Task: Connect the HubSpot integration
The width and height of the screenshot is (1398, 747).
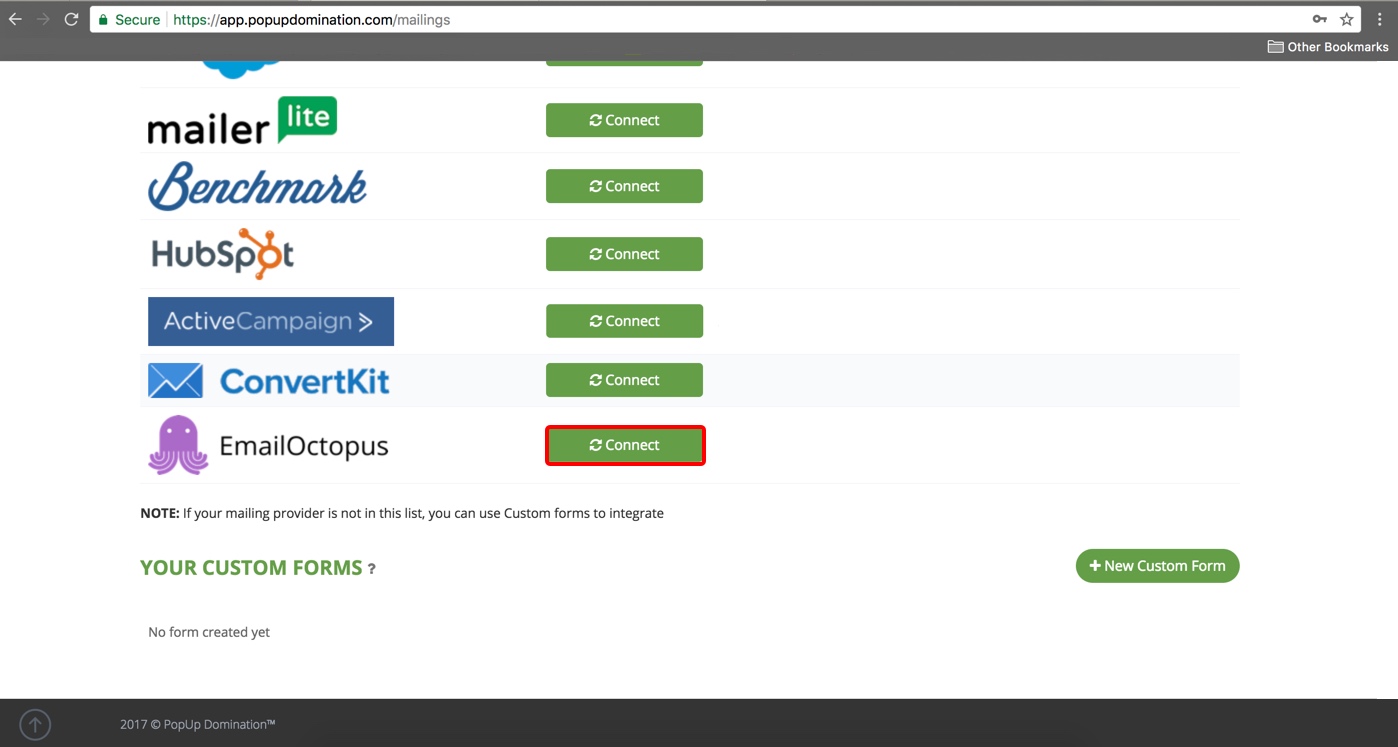Action: [x=624, y=254]
